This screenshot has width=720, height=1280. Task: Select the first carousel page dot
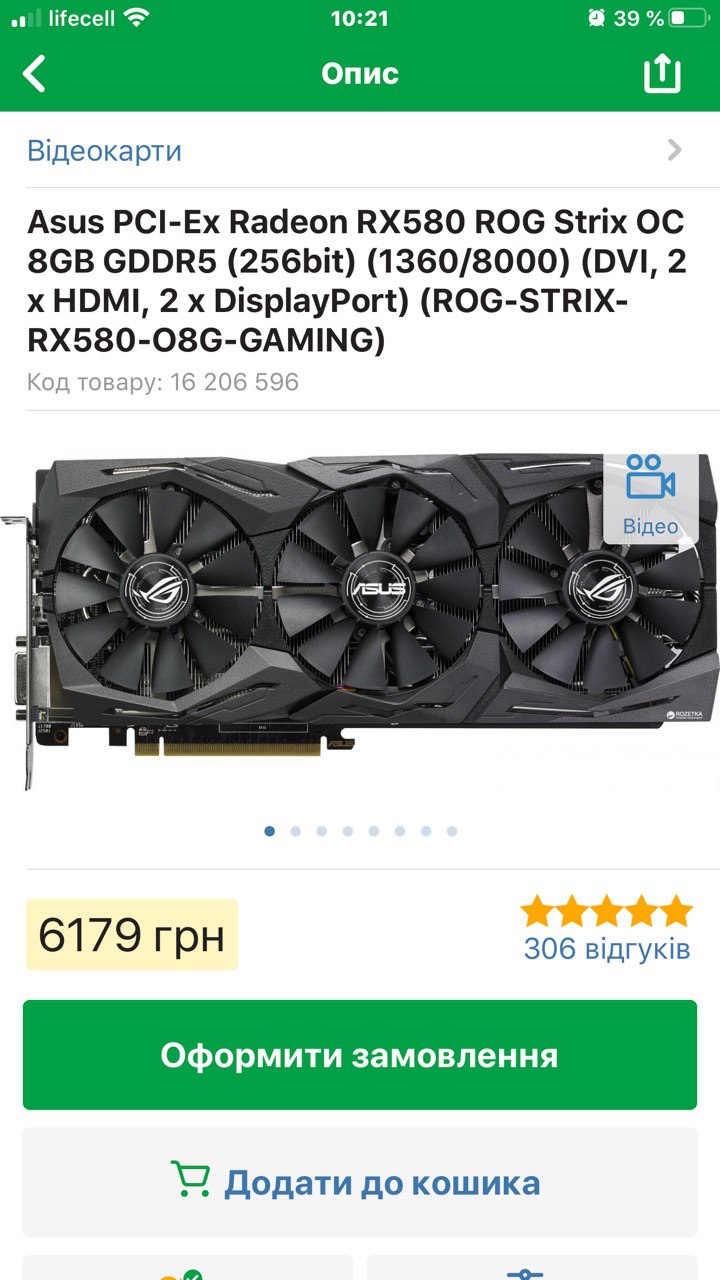coord(270,831)
